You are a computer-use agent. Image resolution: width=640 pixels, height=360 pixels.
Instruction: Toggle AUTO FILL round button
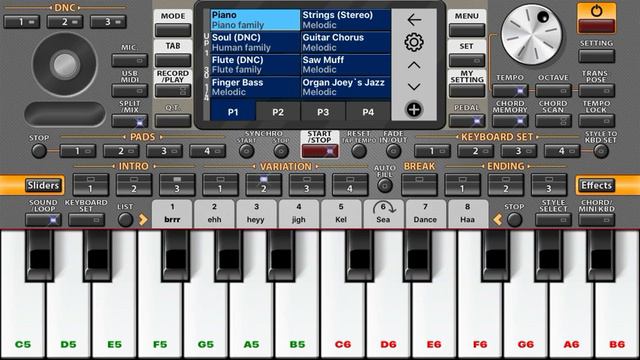tap(384, 186)
